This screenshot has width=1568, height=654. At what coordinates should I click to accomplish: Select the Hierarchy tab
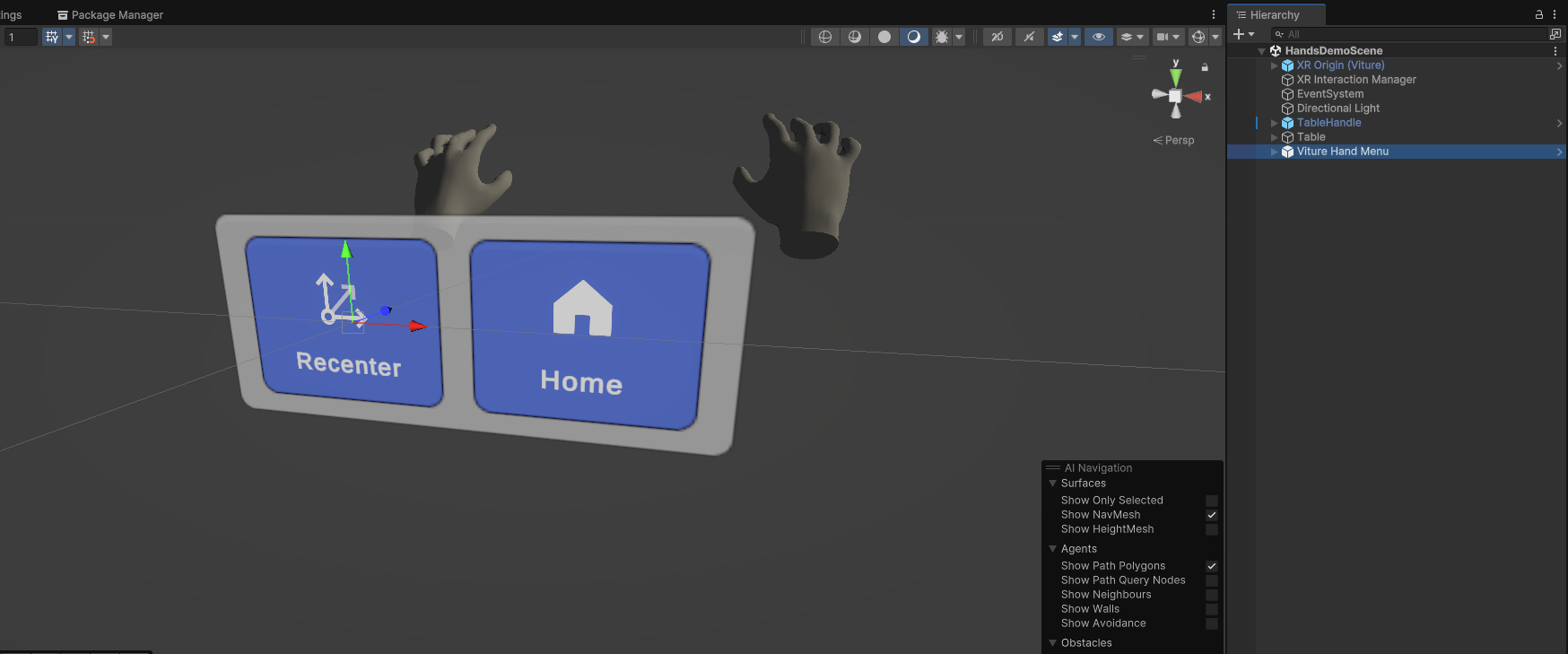click(1274, 15)
